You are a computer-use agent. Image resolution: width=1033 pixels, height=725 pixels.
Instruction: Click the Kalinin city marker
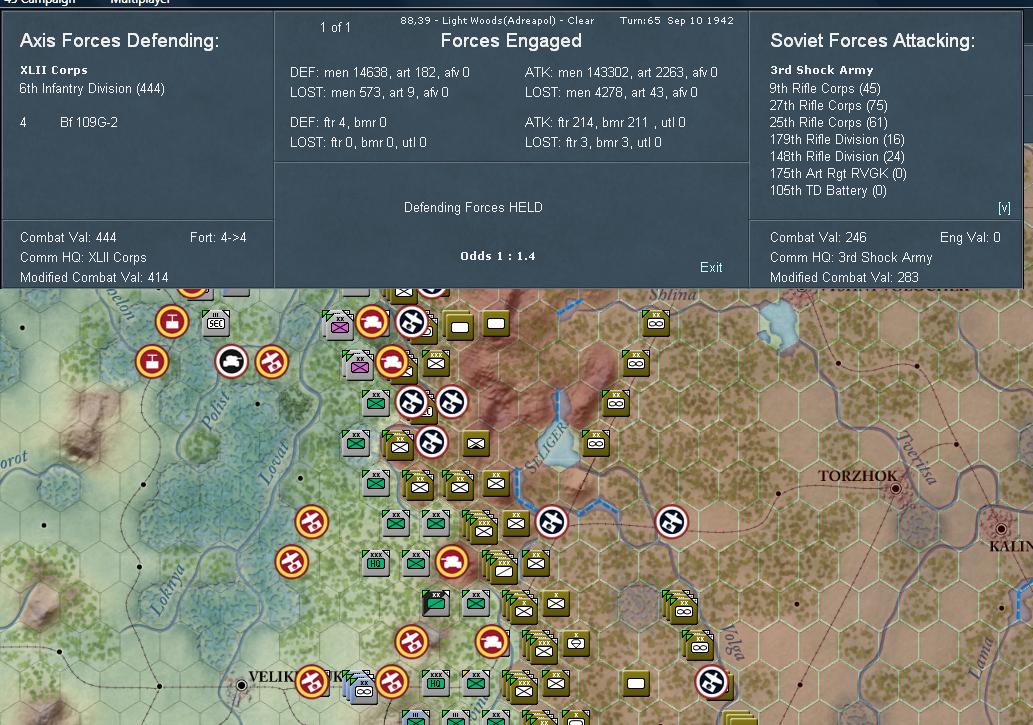[x=1001, y=529]
